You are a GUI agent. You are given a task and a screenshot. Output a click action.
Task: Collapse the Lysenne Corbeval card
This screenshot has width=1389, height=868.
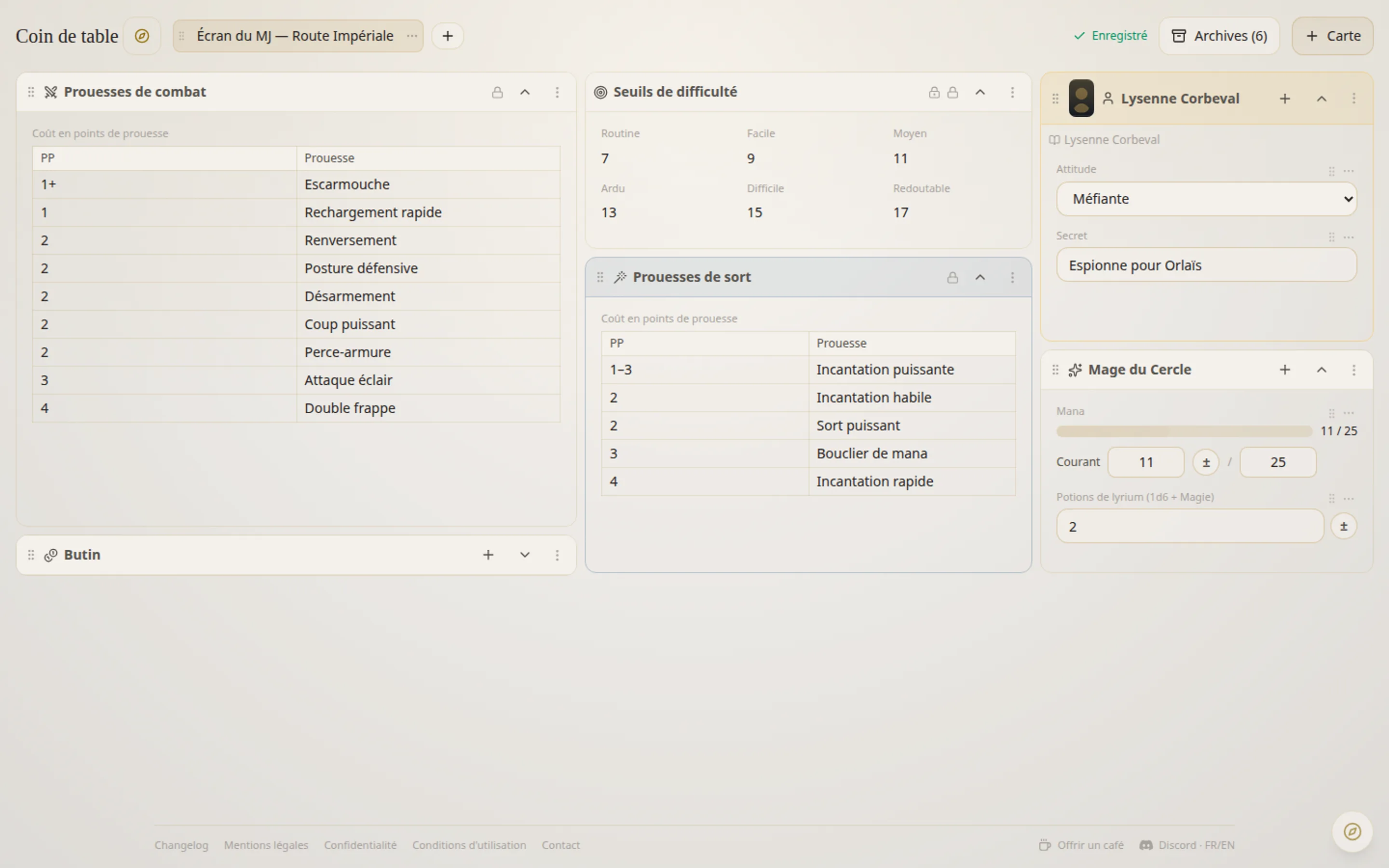pyautogui.click(x=1321, y=99)
